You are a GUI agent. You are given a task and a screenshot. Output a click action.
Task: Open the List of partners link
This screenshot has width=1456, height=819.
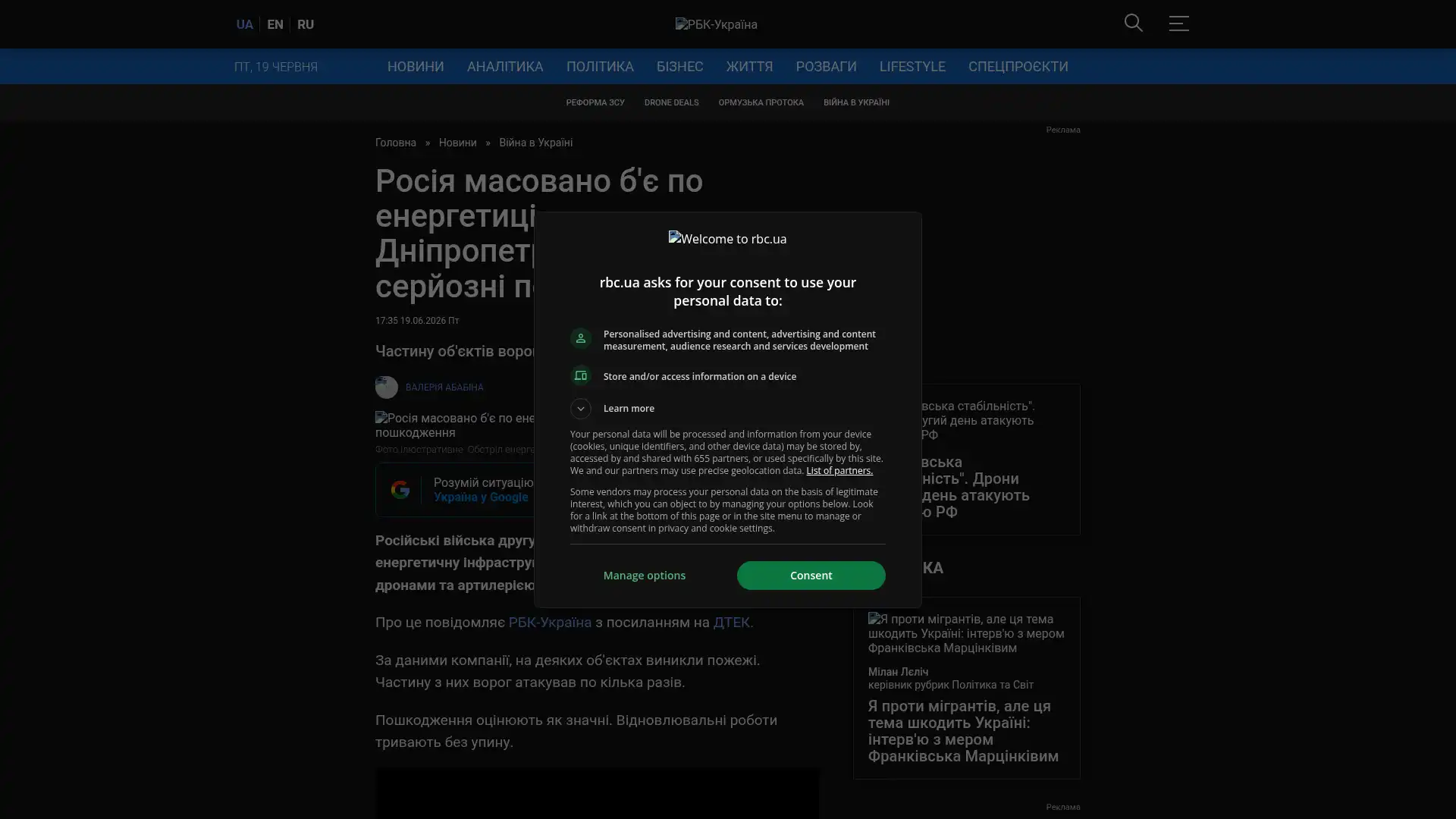839,471
